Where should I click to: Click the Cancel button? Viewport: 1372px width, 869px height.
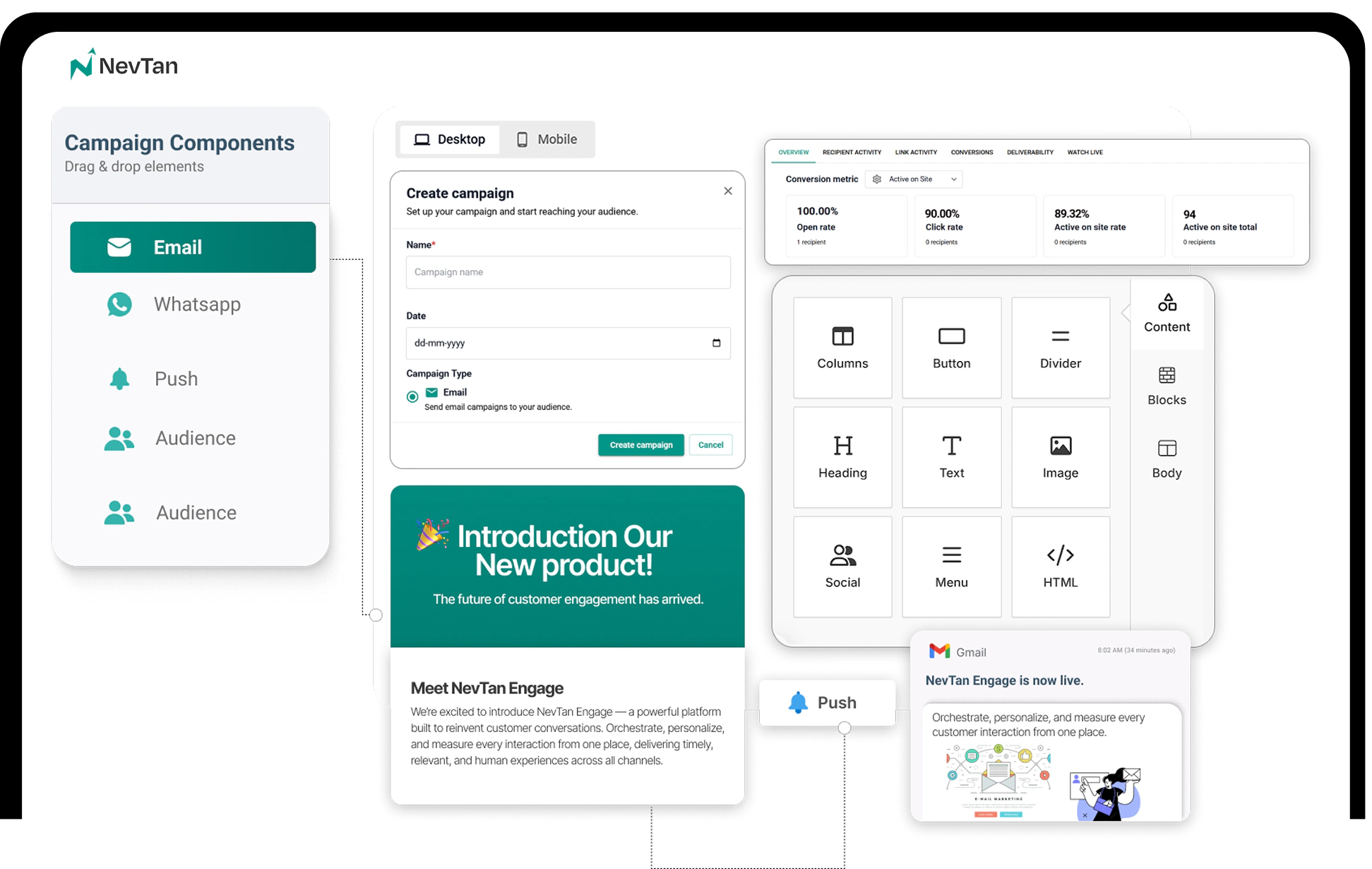tap(710, 445)
